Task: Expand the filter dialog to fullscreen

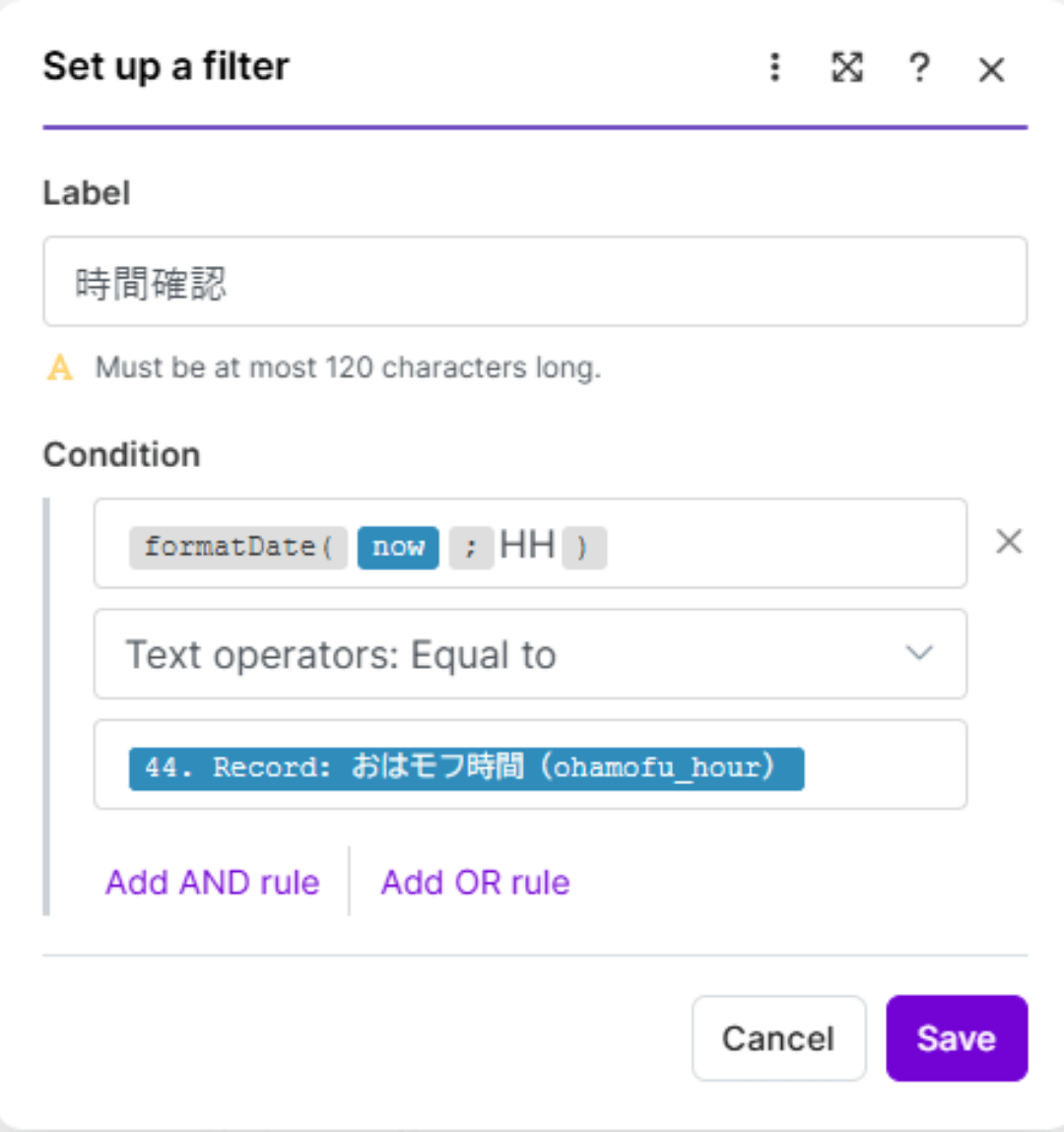Action: tap(847, 67)
